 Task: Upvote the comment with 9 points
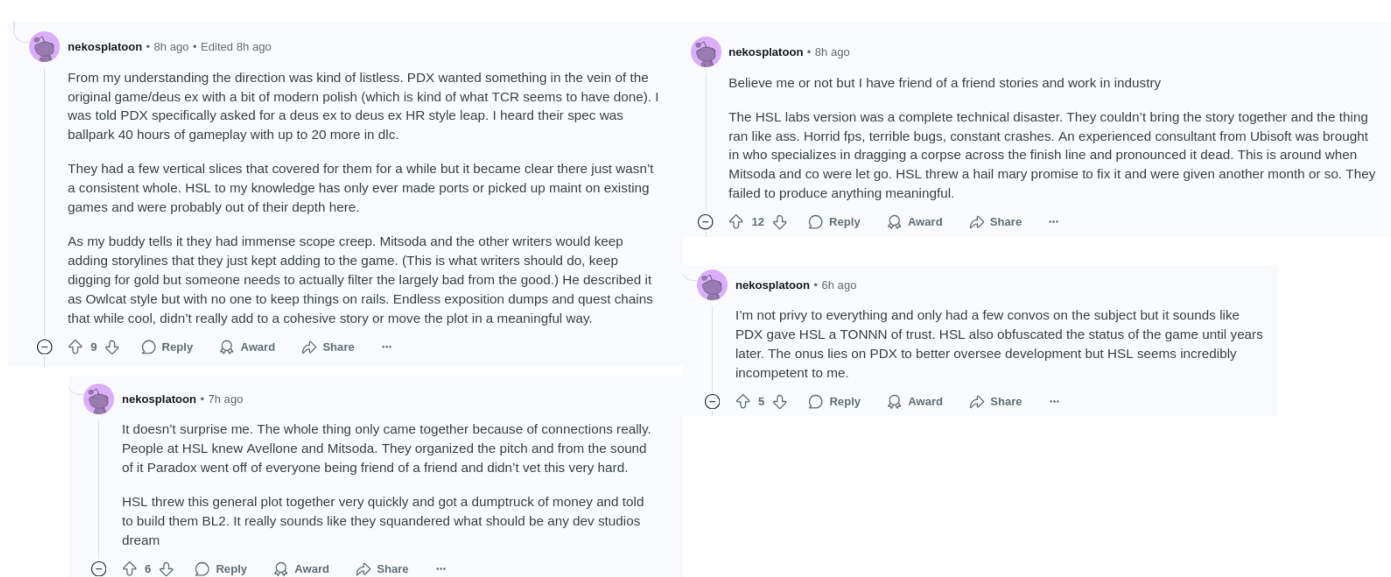pyautogui.click(x=74, y=347)
